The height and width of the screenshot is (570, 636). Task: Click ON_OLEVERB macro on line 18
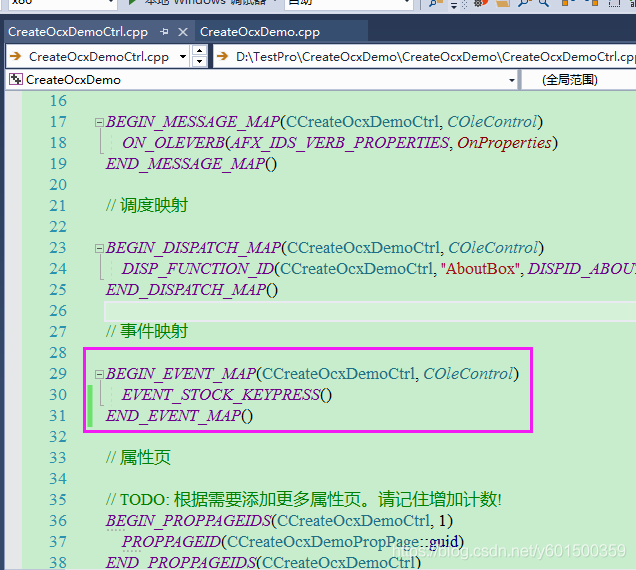[173, 143]
